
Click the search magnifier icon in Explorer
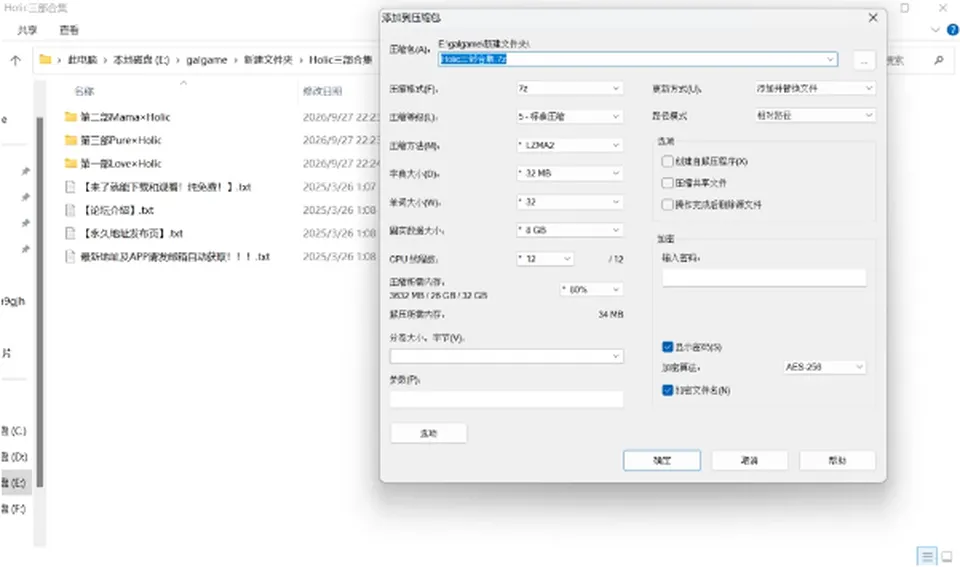939,60
